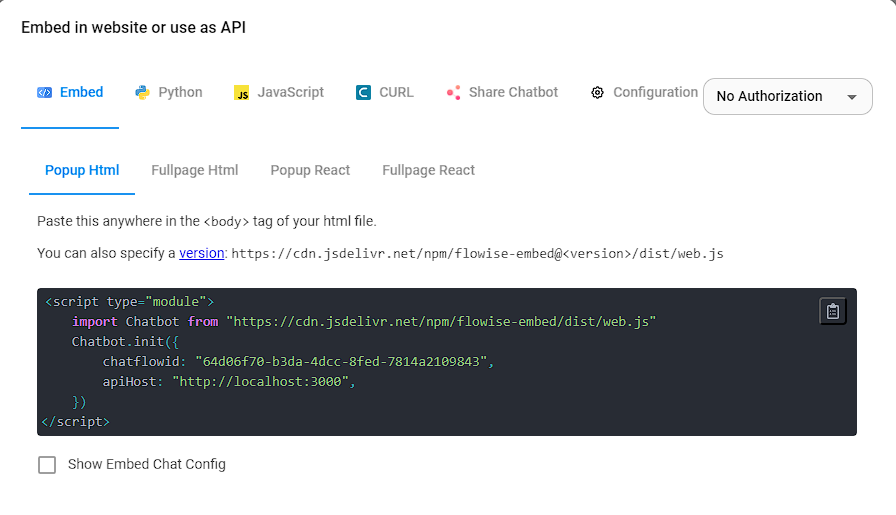Image resolution: width=896 pixels, height=515 pixels.
Task: Click the Embed code icon
Action: pos(45,93)
